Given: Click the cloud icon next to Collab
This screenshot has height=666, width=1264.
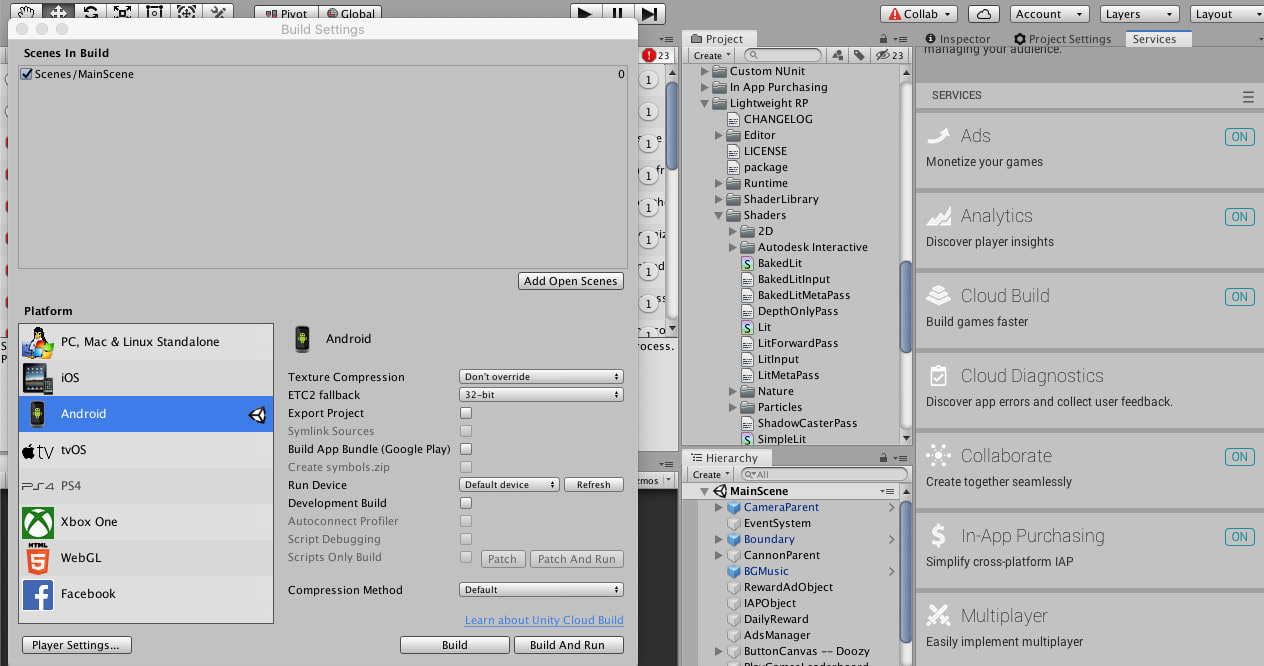Looking at the screenshot, I should pos(984,14).
